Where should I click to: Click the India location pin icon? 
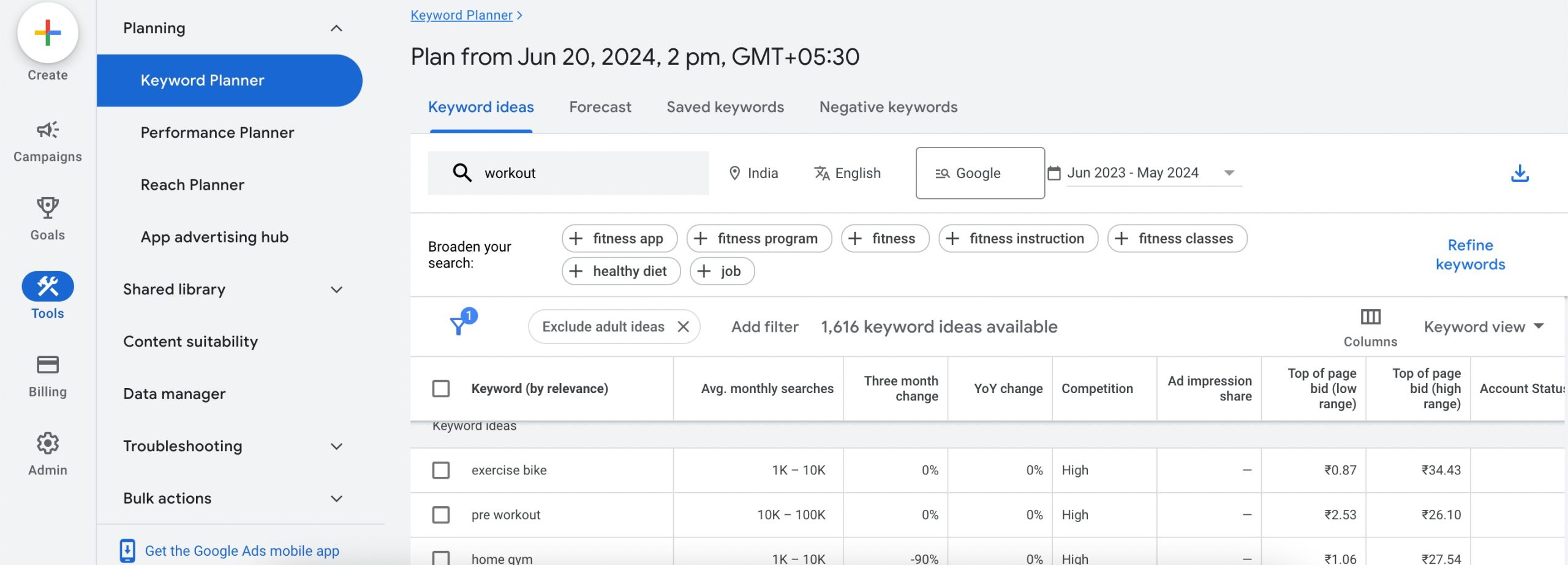pyautogui.click(x=734, y=173)
